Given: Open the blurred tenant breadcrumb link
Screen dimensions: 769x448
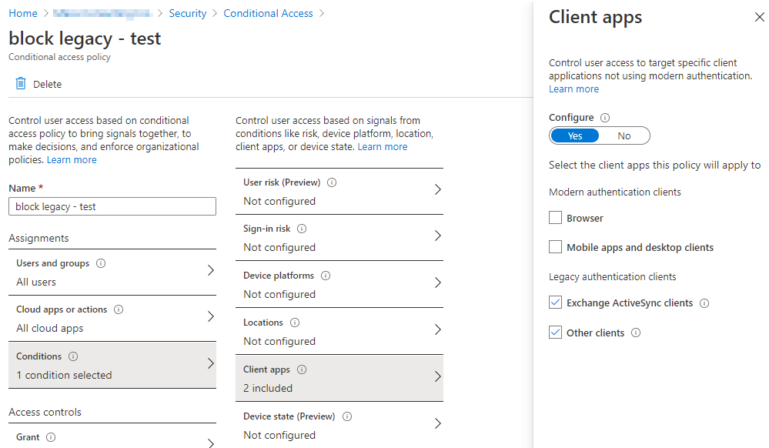Looking at the screenshot, I should (x=103, y=13).
